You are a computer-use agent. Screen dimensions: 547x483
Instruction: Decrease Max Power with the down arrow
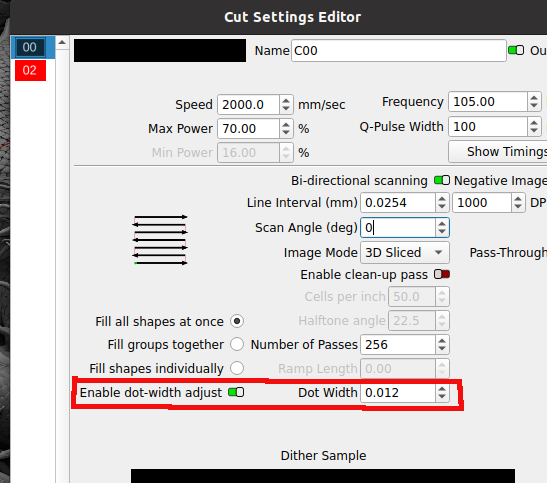pyautogui.click(x=286, y=132)
